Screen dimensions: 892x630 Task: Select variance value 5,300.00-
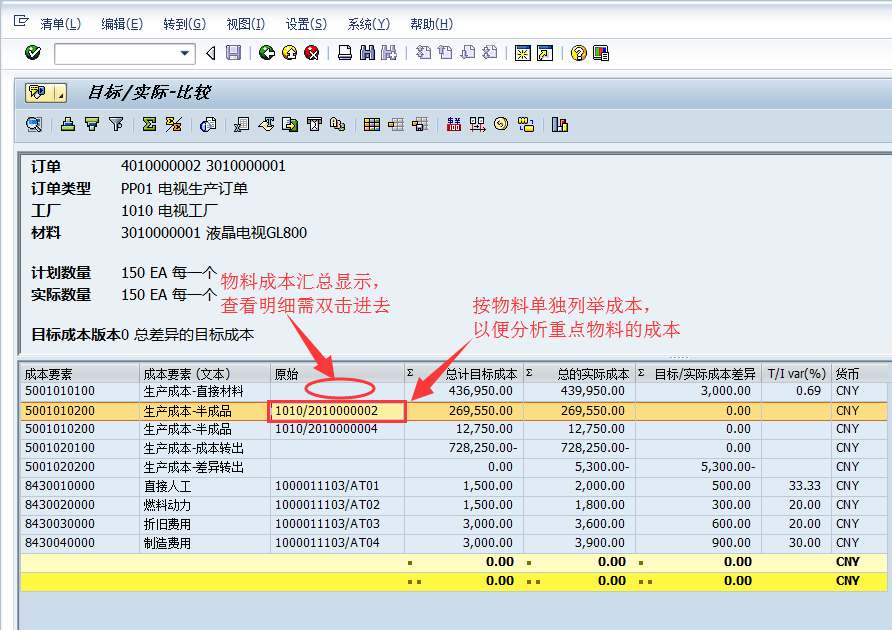pyautogui.click(x=728, y=467)
